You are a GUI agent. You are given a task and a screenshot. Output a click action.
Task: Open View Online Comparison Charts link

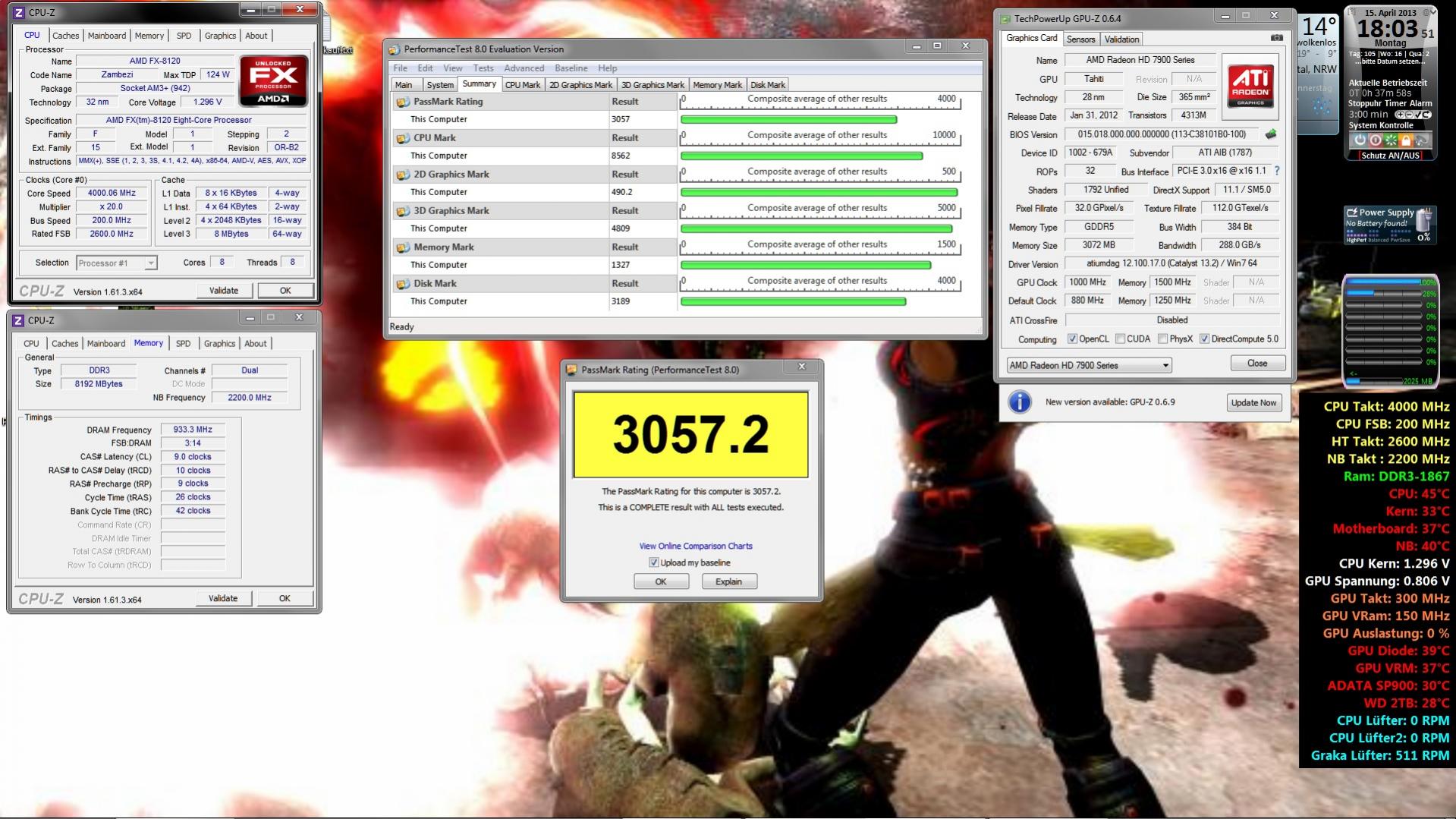(696, 546)
